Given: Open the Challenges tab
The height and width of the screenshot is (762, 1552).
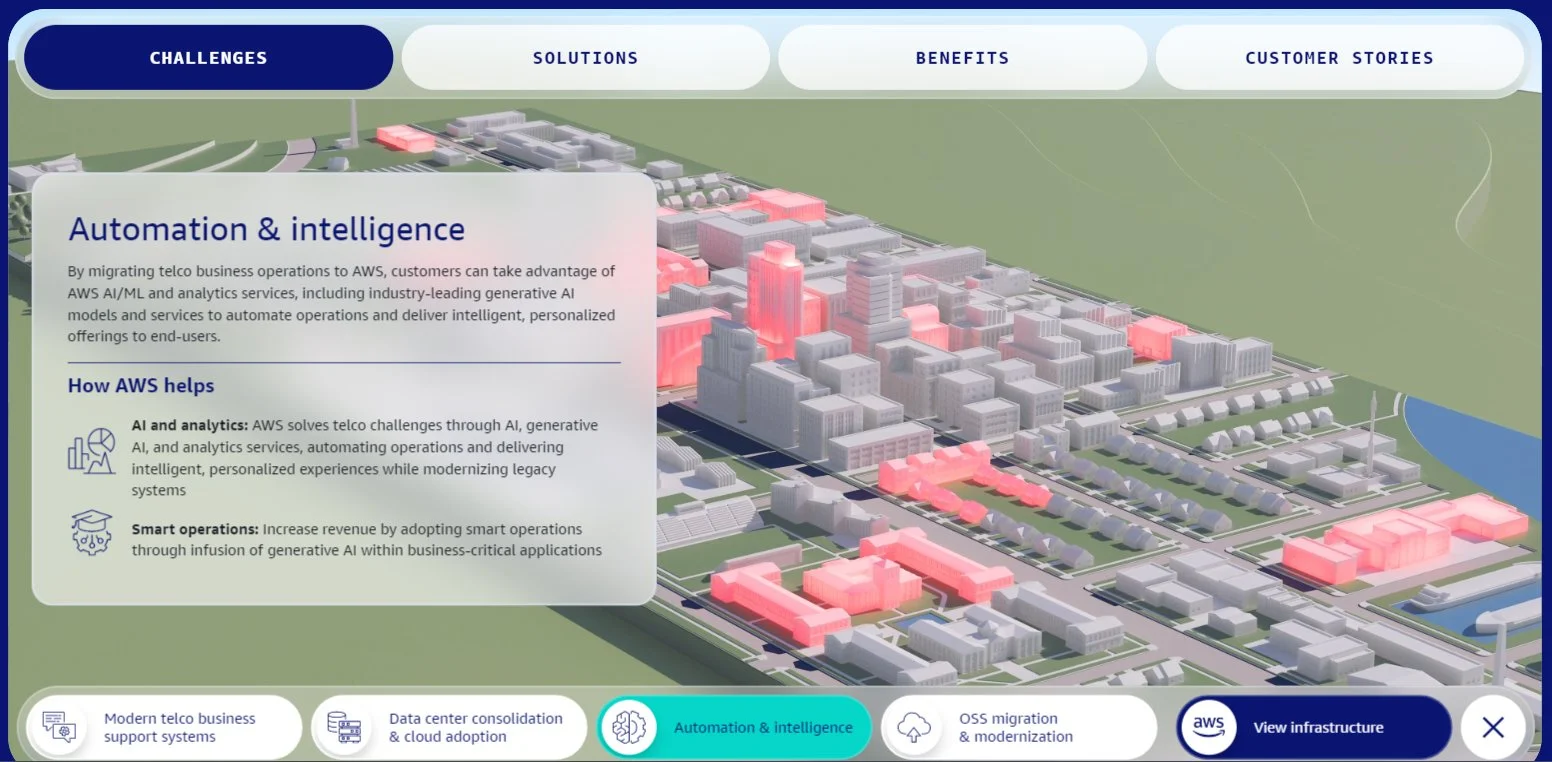Looking at the screenshot, I should [208, 58].
